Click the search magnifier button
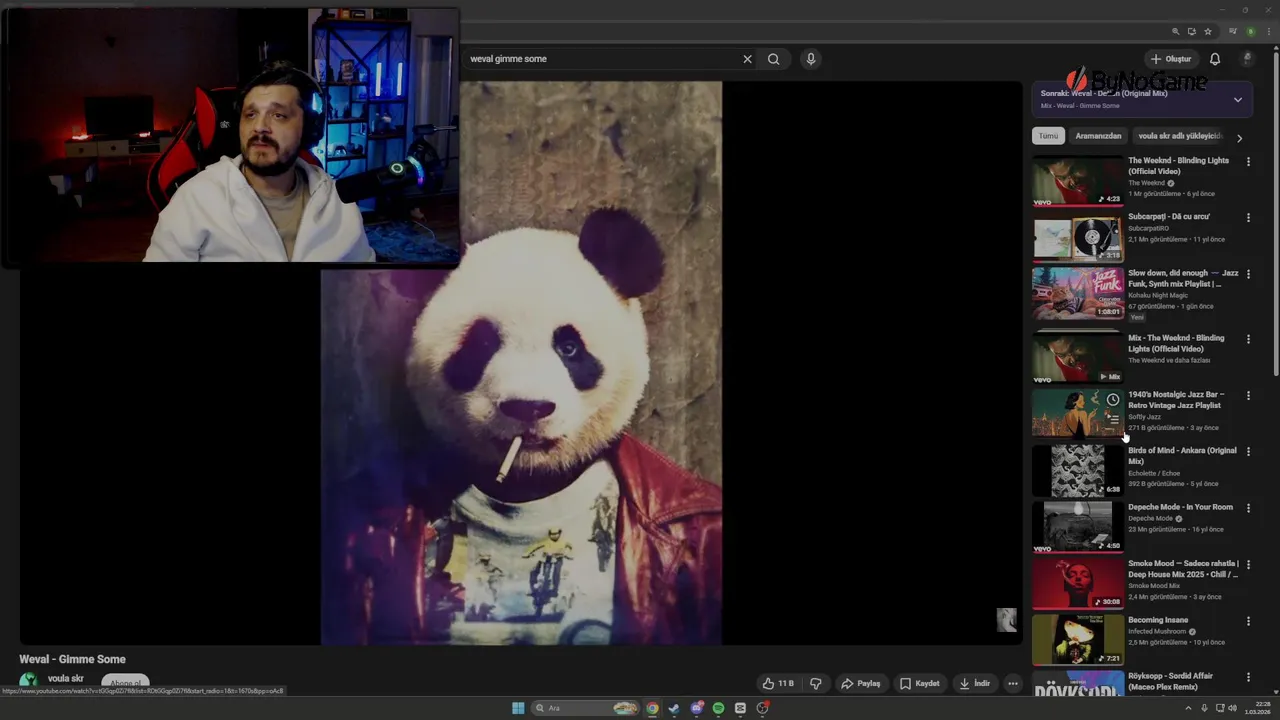Screen dimensions: 1280x720 pyautogui.click(x=773, y=59)
